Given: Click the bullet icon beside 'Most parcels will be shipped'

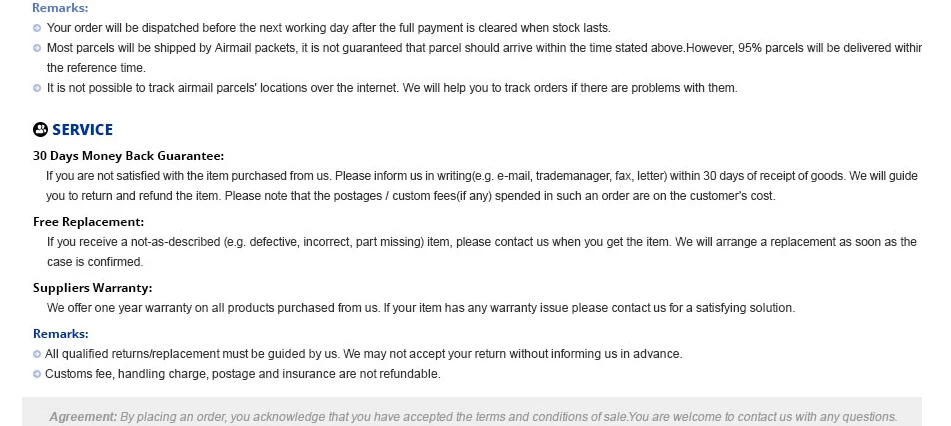Looking at the screenshot, I should click(x=37, y=48).
